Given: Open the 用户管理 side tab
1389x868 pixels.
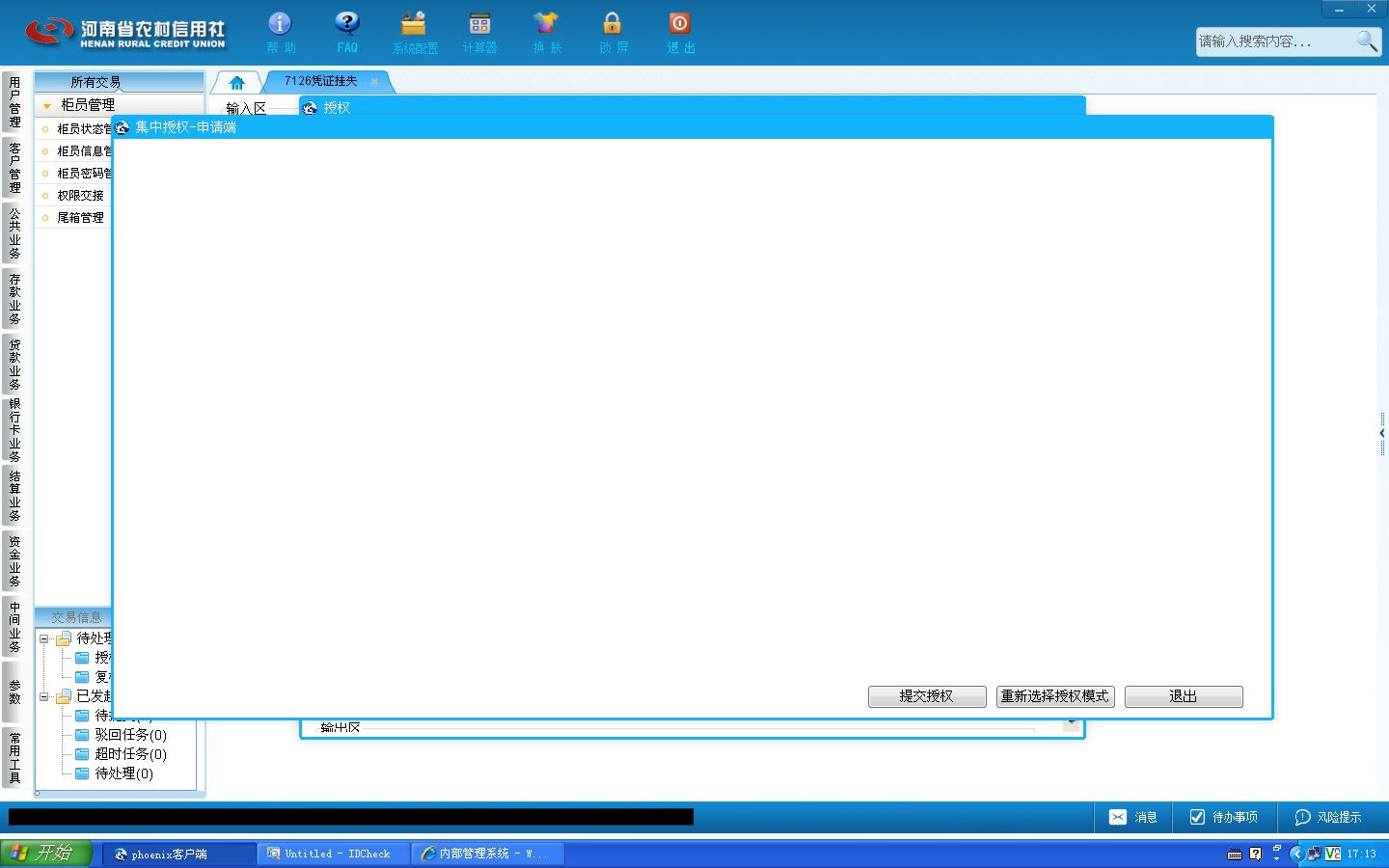Looking at the screenshot, I should coord(14,101).
